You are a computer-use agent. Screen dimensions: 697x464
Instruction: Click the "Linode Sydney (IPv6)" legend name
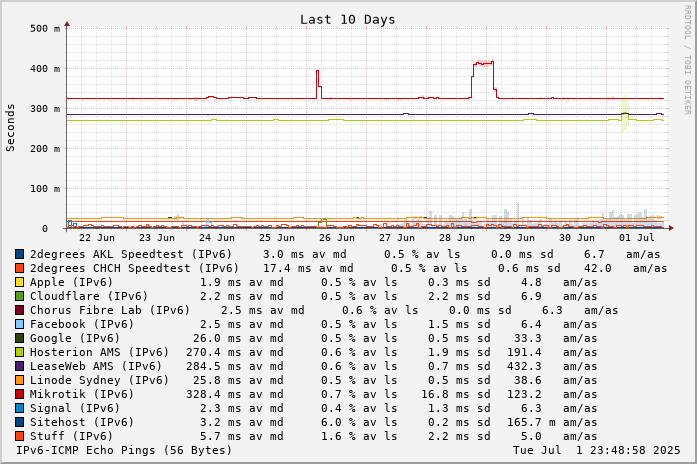tap(100, 380)
